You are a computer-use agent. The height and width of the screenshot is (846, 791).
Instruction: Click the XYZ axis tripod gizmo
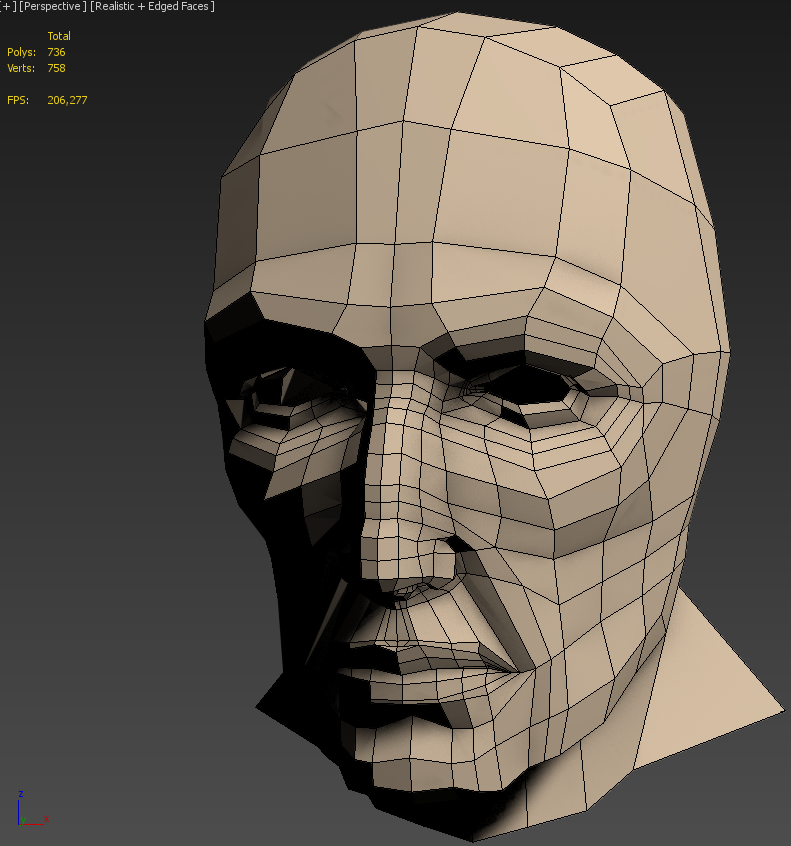coord(32,808)
